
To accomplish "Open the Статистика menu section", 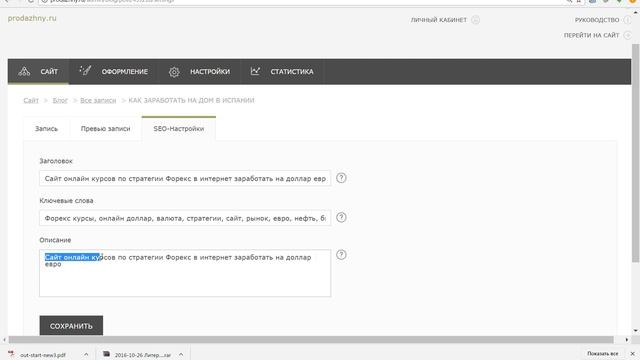I will point(282,71).
